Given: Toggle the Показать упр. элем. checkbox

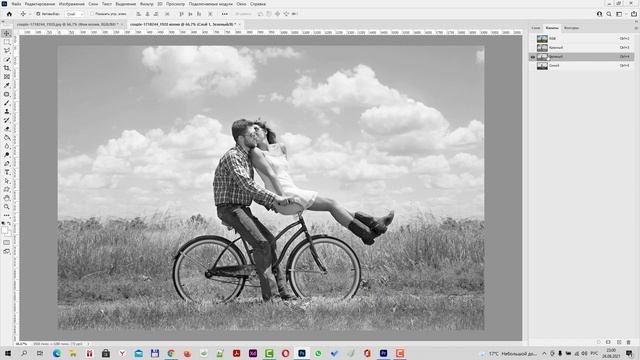Looking at the screenshot, I should [92, 14].
